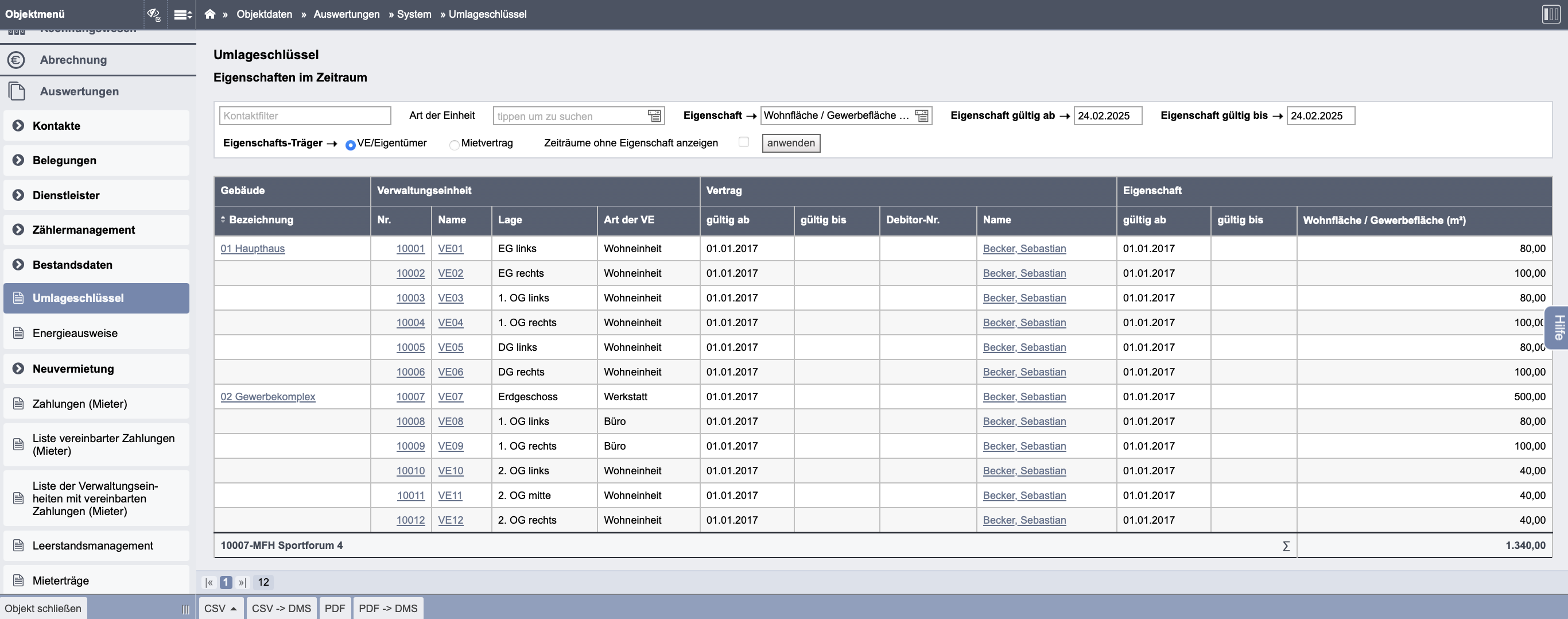This screenshot has width=1568, height=619.
Task: Open Zahlungen (Mieter) menu entry
Action: [96, 404]
